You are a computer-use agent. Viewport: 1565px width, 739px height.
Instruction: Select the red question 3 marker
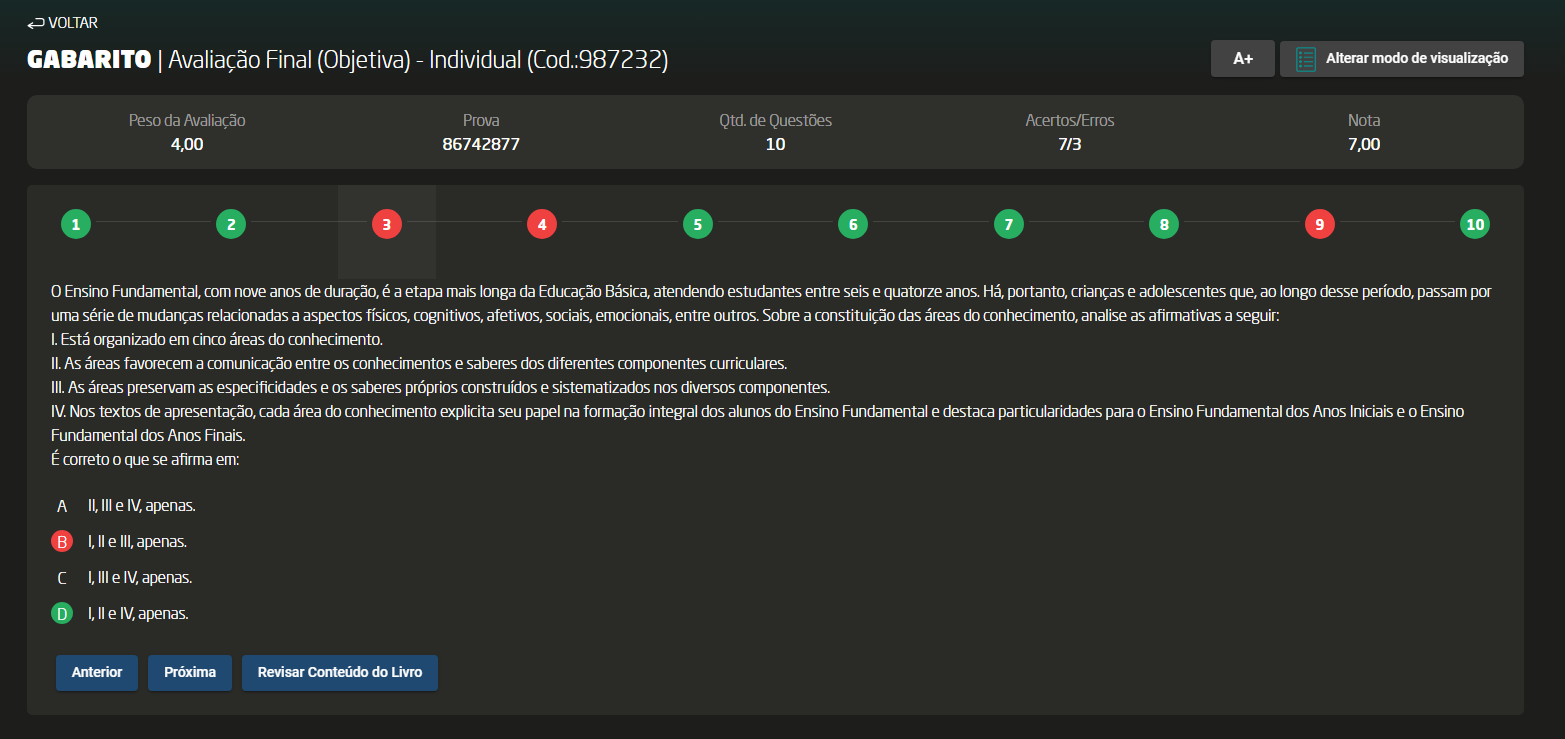tap(386, 225)
